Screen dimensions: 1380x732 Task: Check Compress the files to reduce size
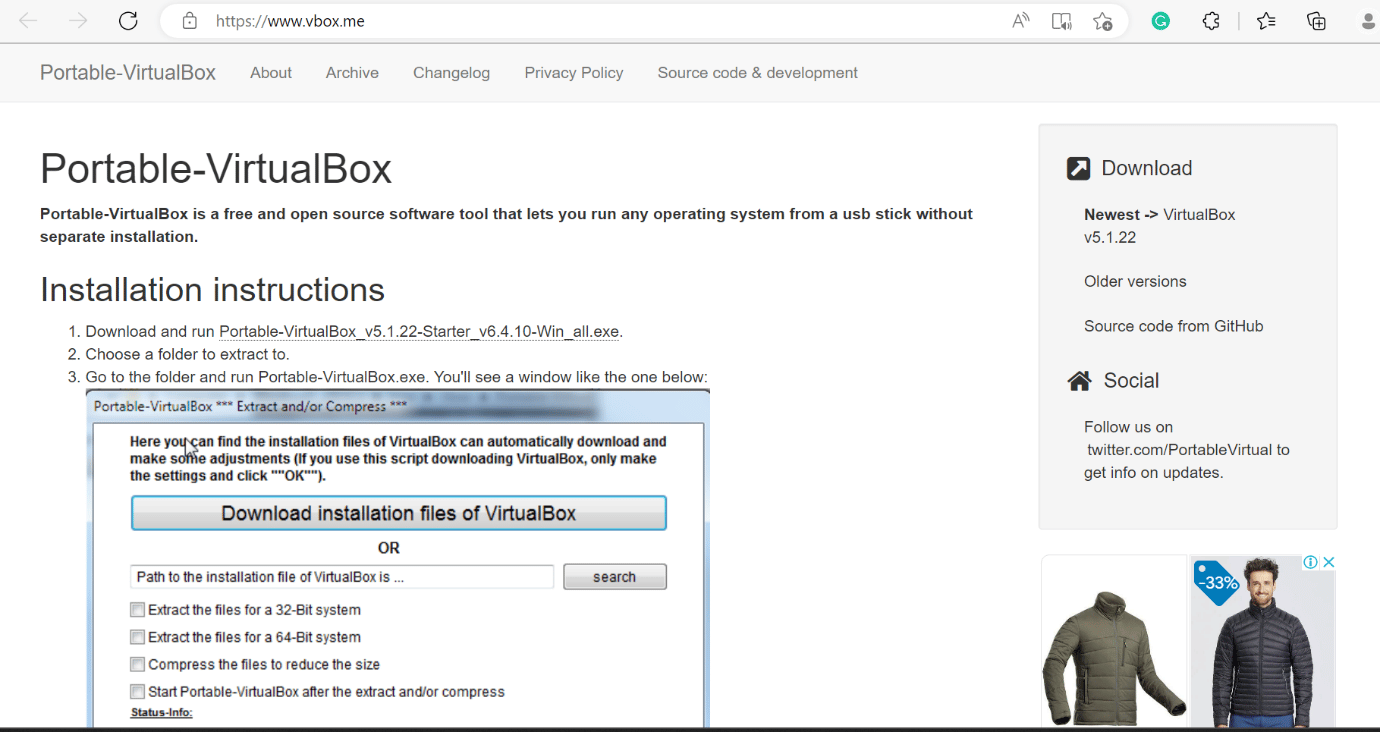[x=137, y=664]
